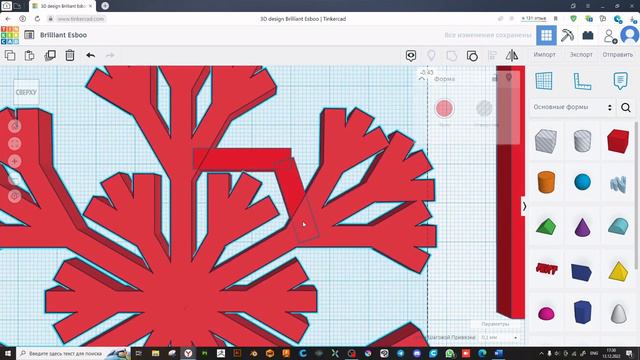Pick the striped Cylinder hole shape
Viewport: 640px width, 360px height.
coord(582,141)
